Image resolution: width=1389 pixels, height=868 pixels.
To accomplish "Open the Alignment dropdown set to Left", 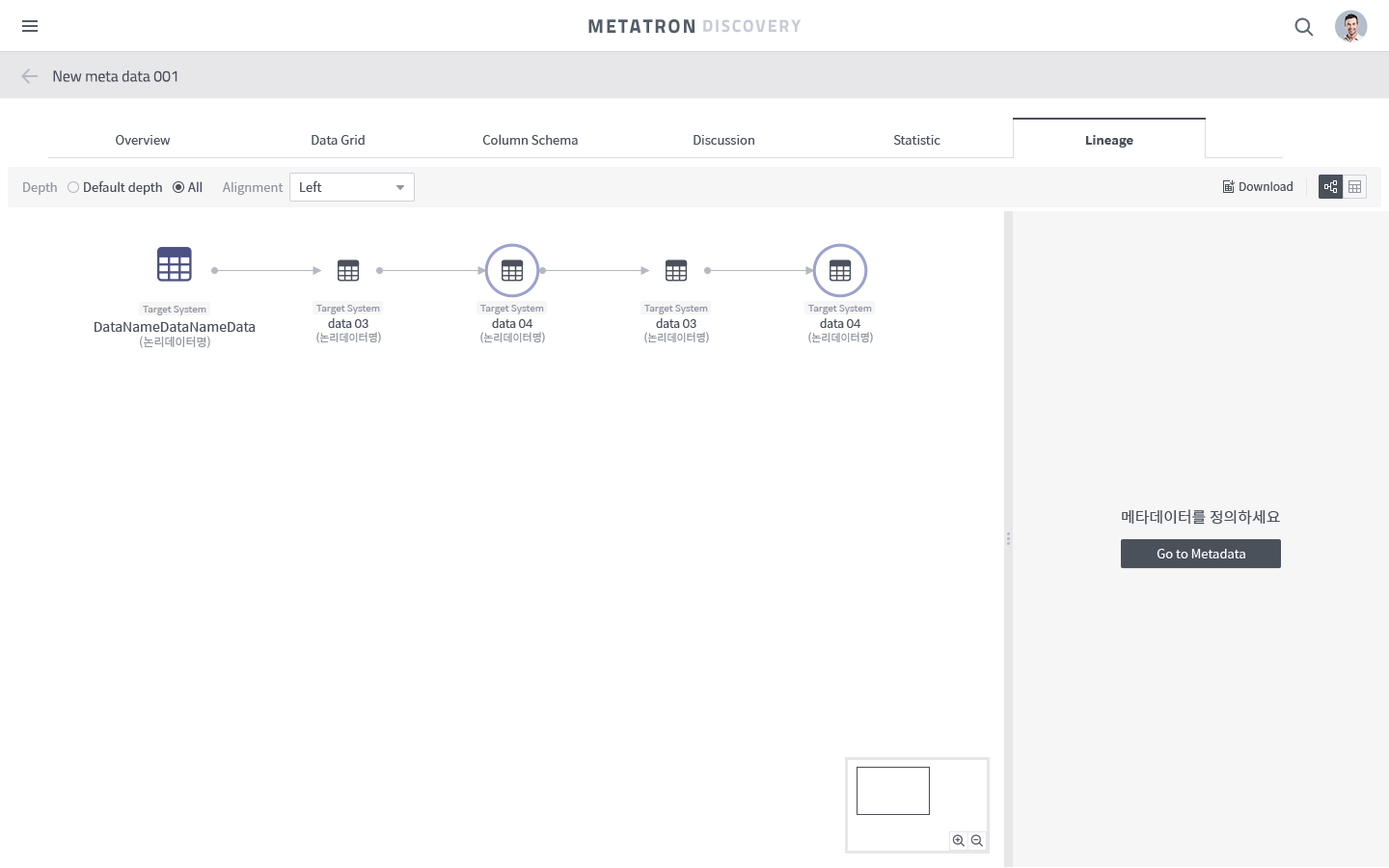I will [352, 186].
